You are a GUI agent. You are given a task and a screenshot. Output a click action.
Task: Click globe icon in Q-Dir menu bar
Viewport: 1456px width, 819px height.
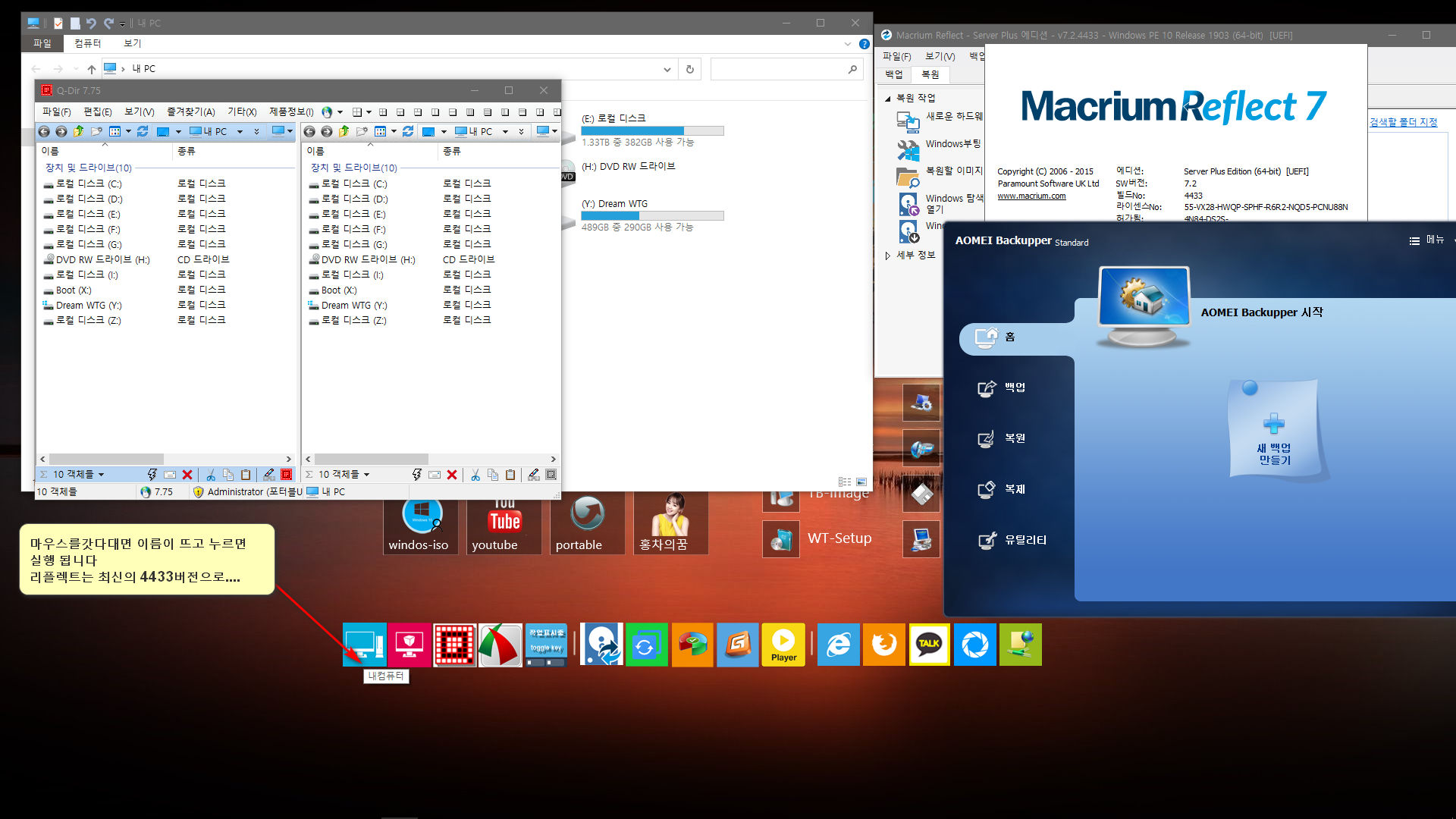coord(327,112)
